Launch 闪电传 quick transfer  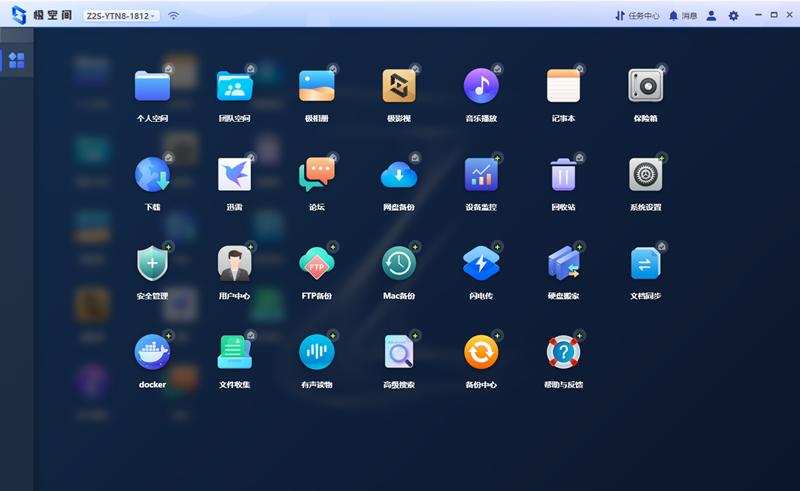coord(481,264)
